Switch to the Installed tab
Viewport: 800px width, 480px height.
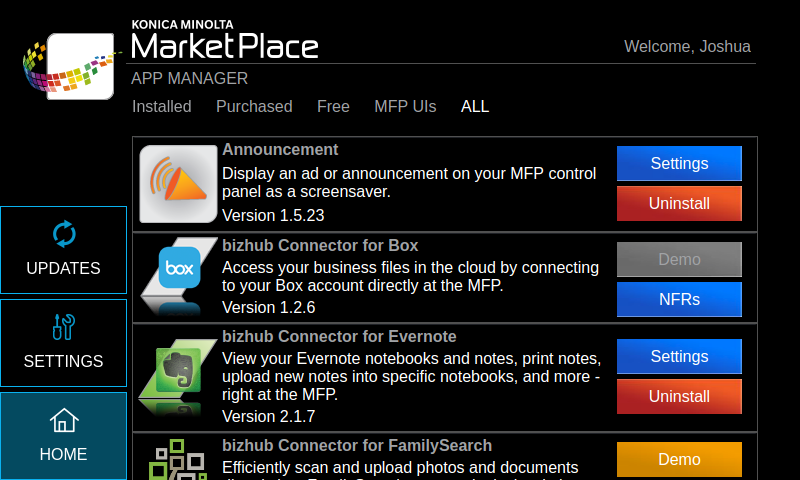tap(162, 106)
